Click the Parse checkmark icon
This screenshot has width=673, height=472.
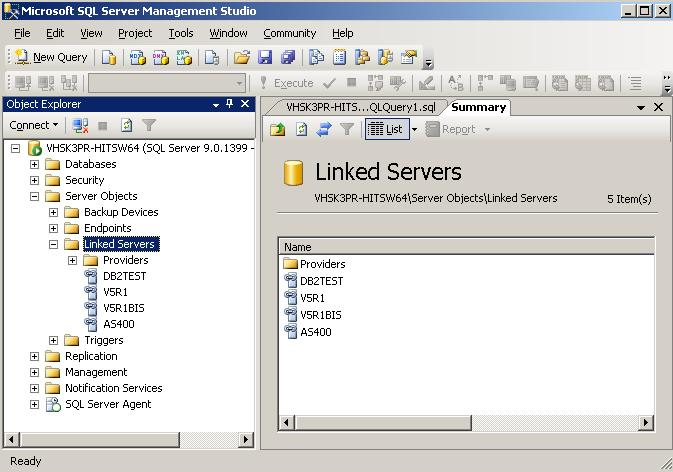pos(329,83)
